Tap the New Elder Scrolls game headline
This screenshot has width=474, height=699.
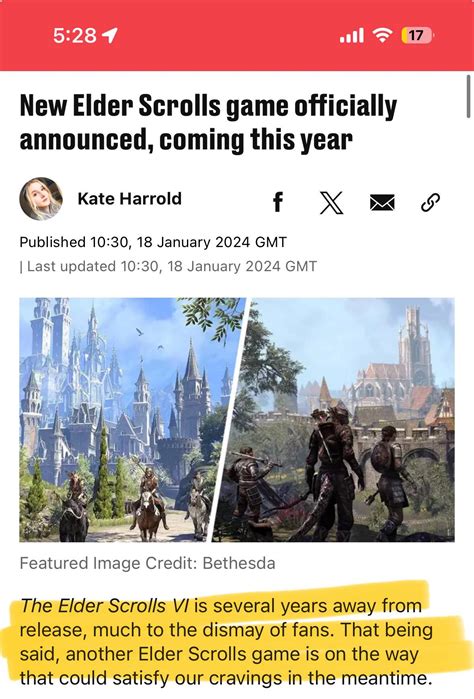(x=208, y=123)
